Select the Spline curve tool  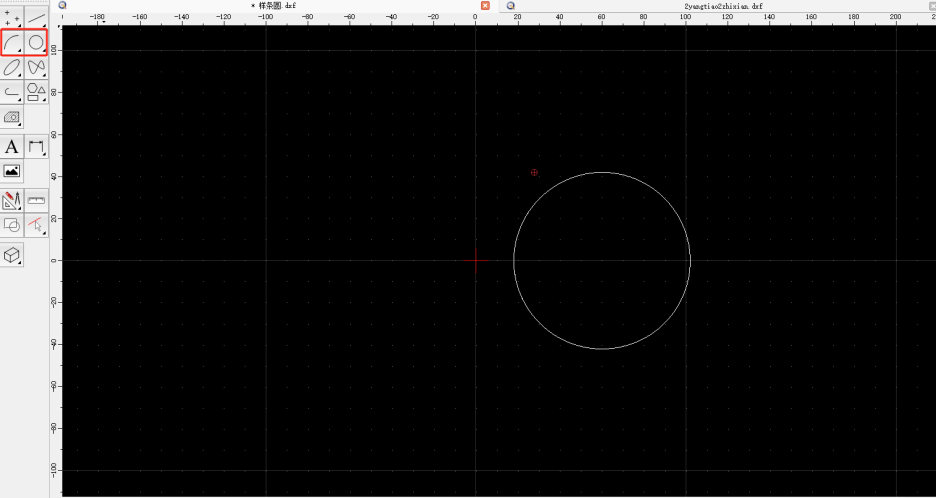[x=37, y=68]
